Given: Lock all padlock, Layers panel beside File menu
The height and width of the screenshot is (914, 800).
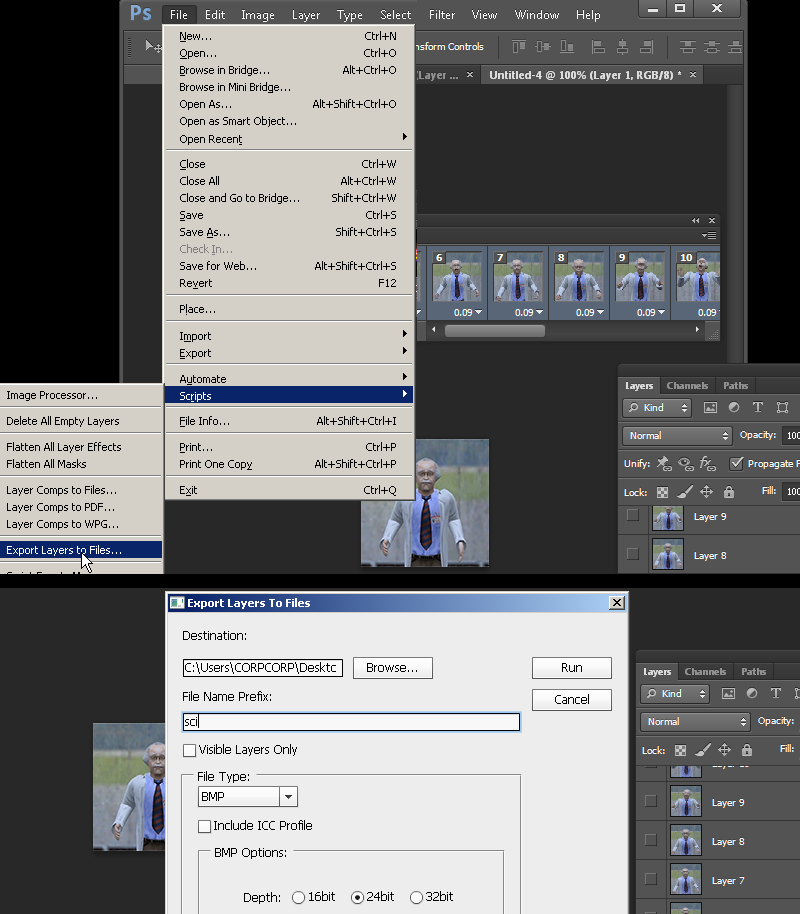Looking at the screenshot, I should (729, 492).
